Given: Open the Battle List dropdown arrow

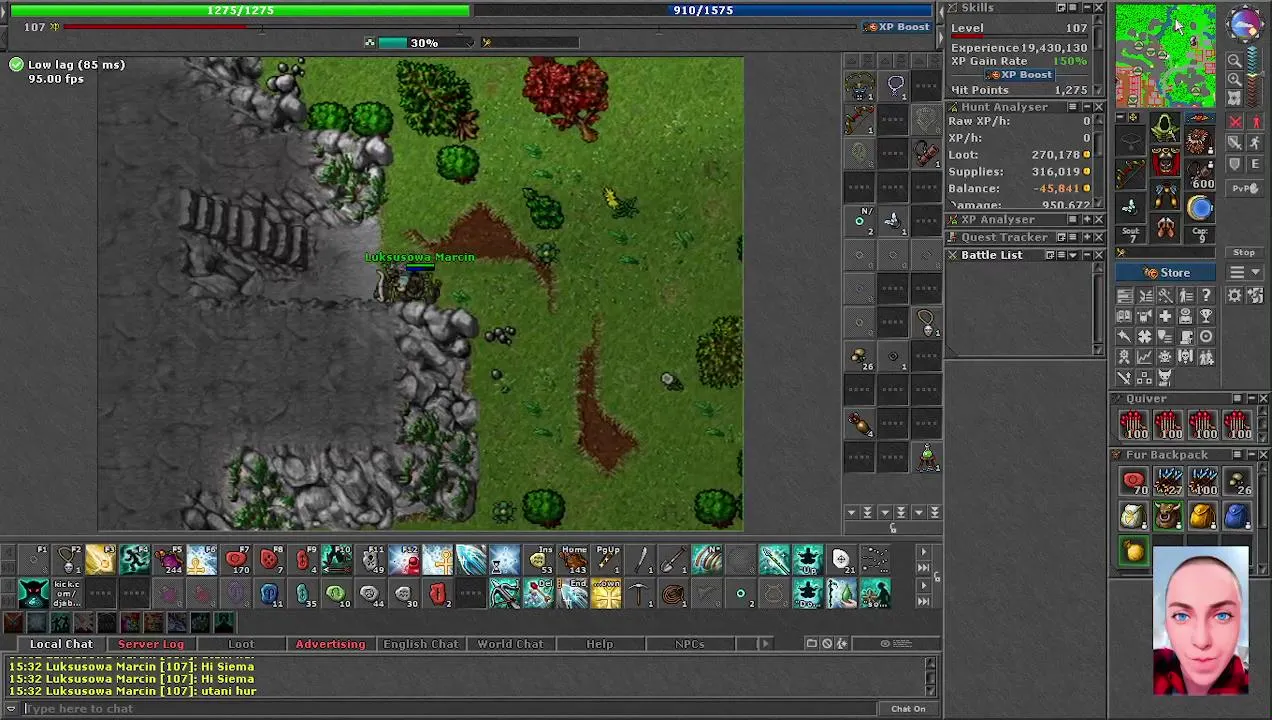Looking at the screenshot, I should (x=1073, y=255).
